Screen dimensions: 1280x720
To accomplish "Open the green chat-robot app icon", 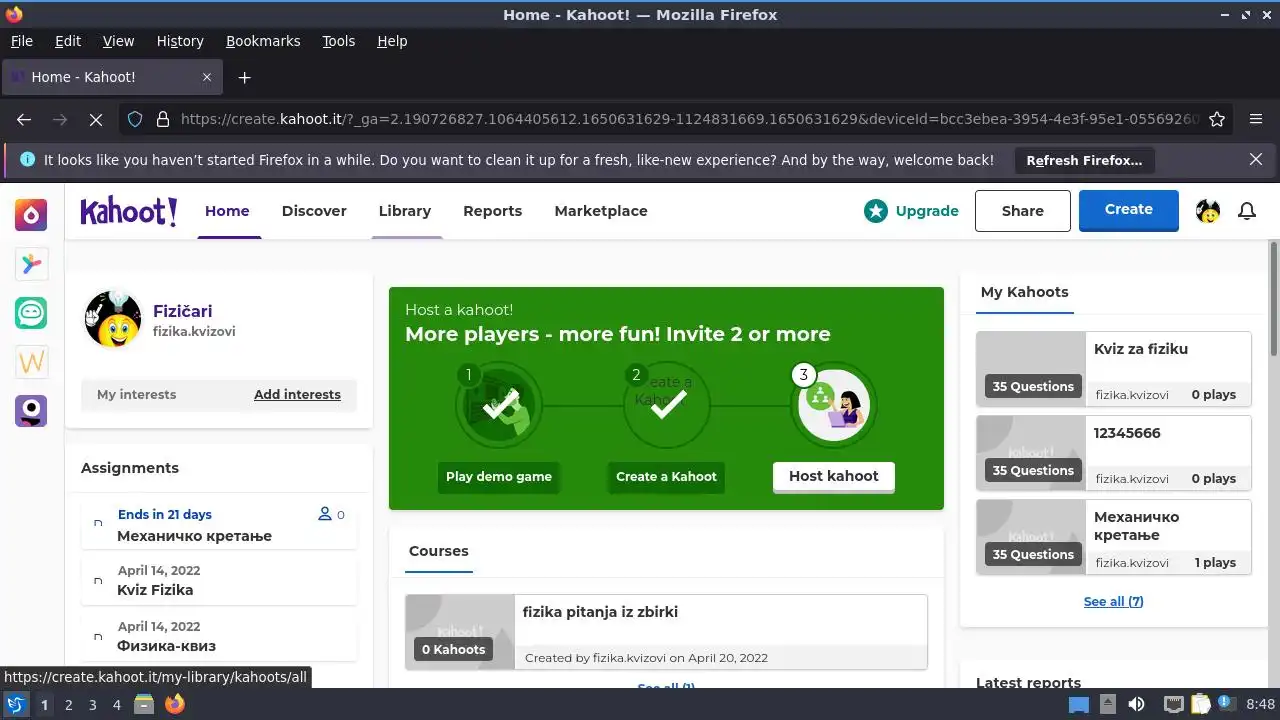I will point(31,313).
